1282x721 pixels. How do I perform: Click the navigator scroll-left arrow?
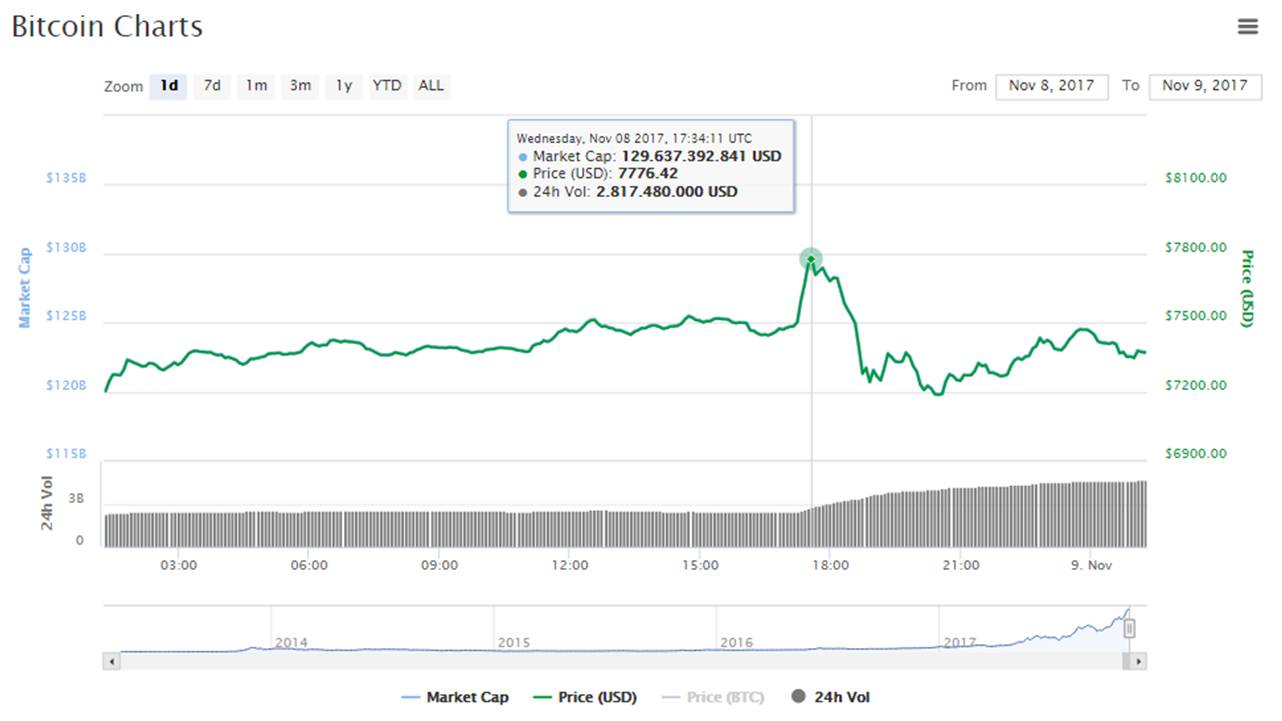point(112,661)
